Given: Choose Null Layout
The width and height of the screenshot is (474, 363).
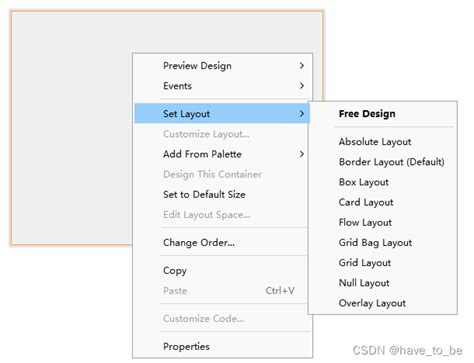Looking at the screenshot, I should tap(364, 283).
